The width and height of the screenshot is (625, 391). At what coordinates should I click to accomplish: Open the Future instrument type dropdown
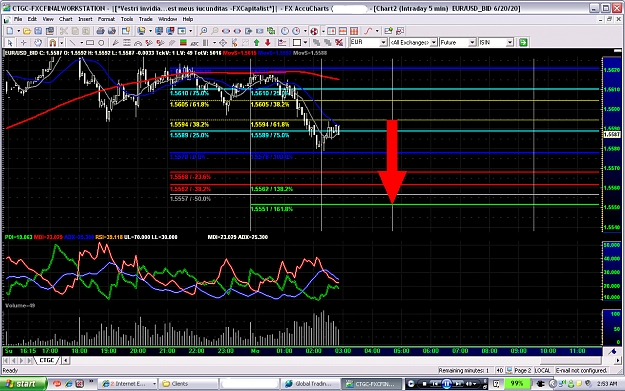(x=472, y=42)
